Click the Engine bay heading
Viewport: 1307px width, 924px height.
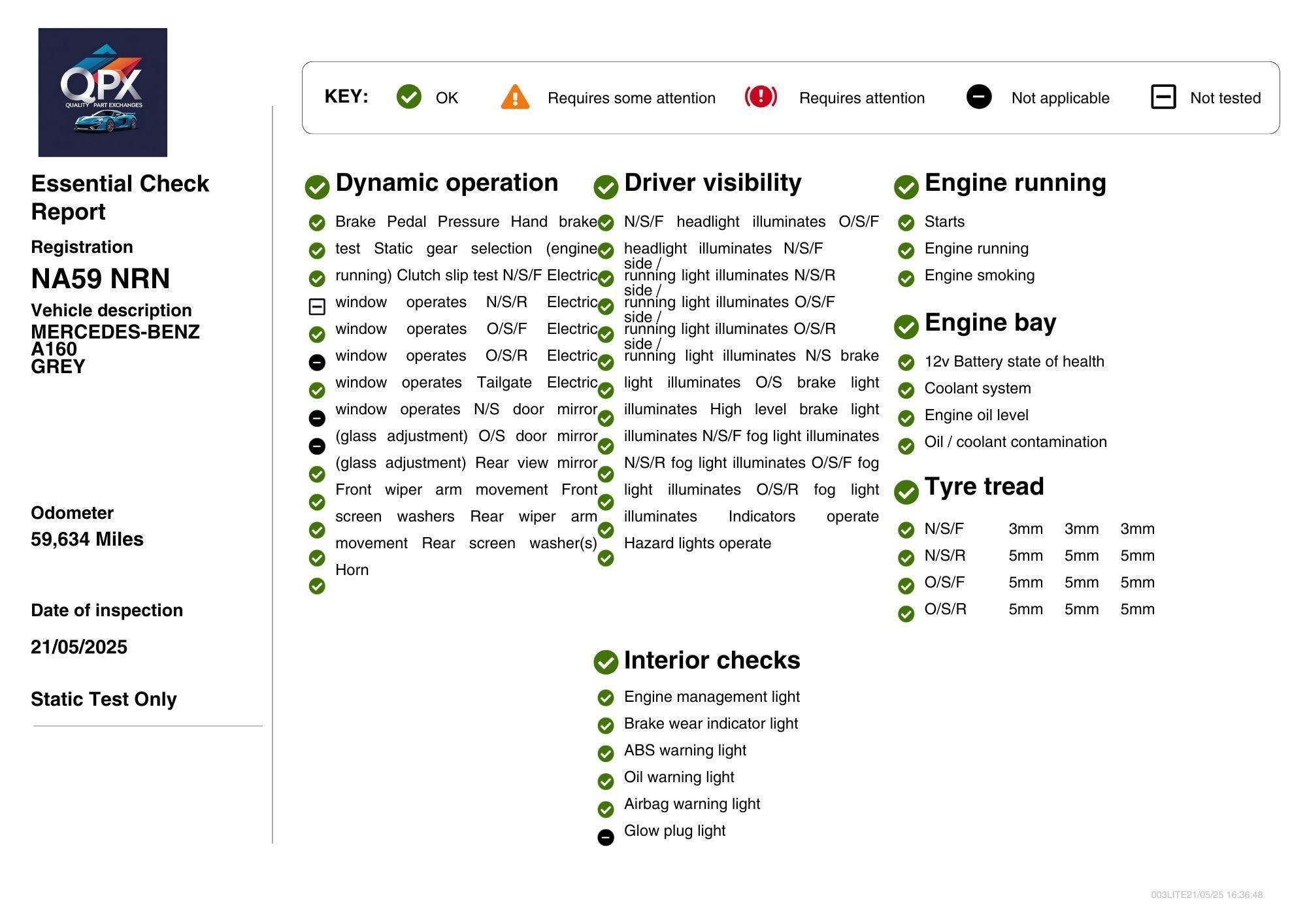(x=991, y=322)
